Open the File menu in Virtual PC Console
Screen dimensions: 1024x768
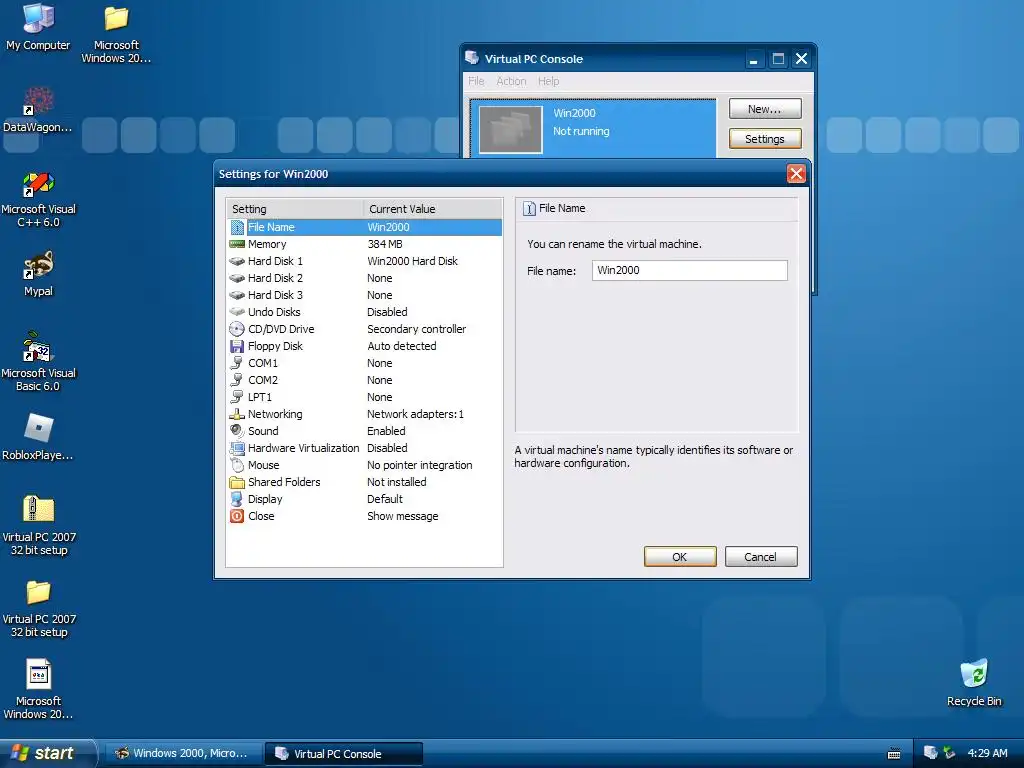pyautogui.click(x=476, y=81)
